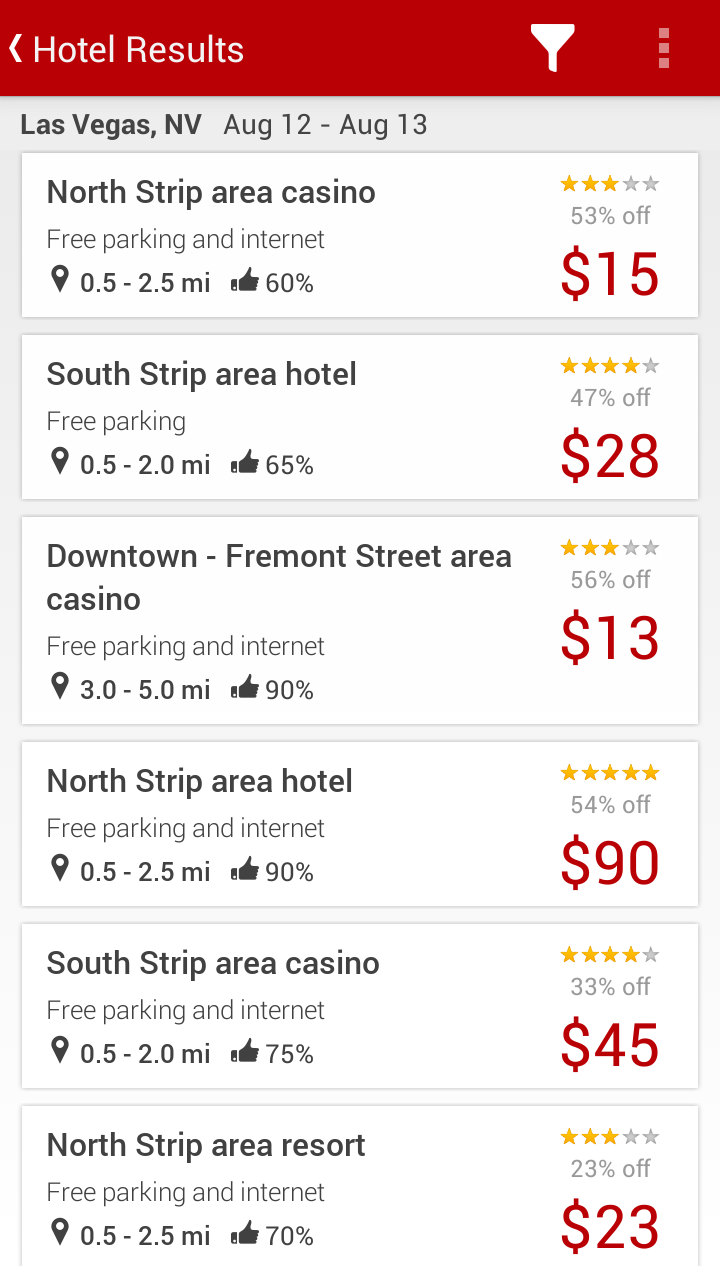720x1280 pixels.
Task: Select the $45 South Strip casino price
Action: tap(609, 1045)
